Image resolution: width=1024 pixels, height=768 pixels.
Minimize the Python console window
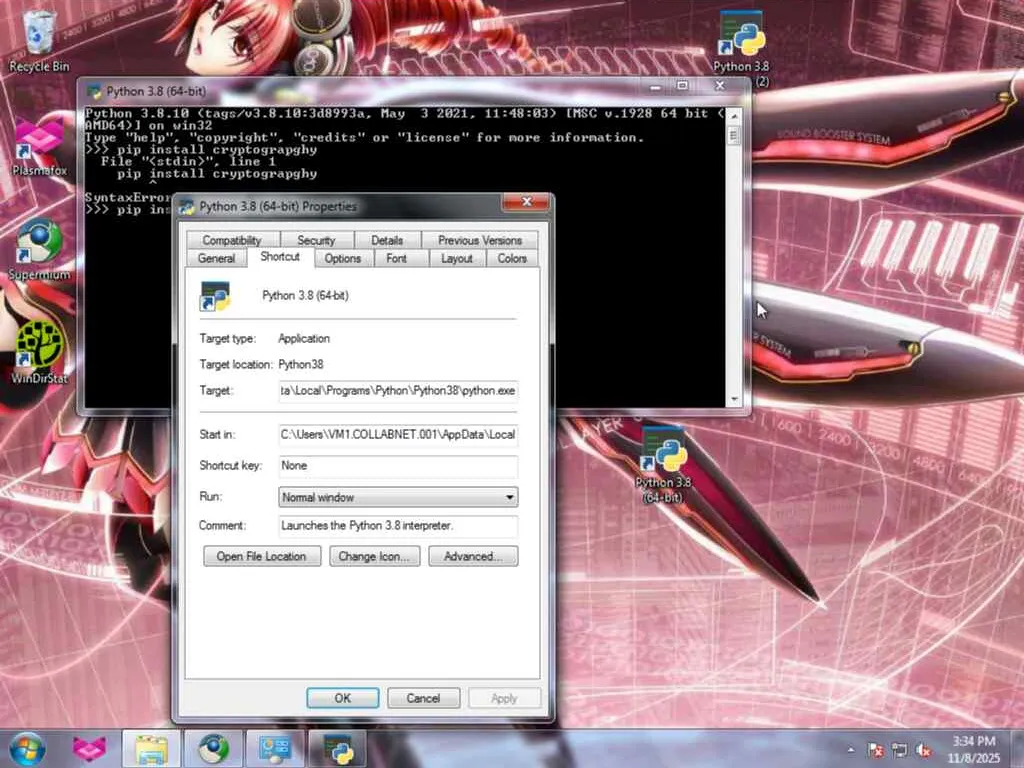(x=655, y=86)
